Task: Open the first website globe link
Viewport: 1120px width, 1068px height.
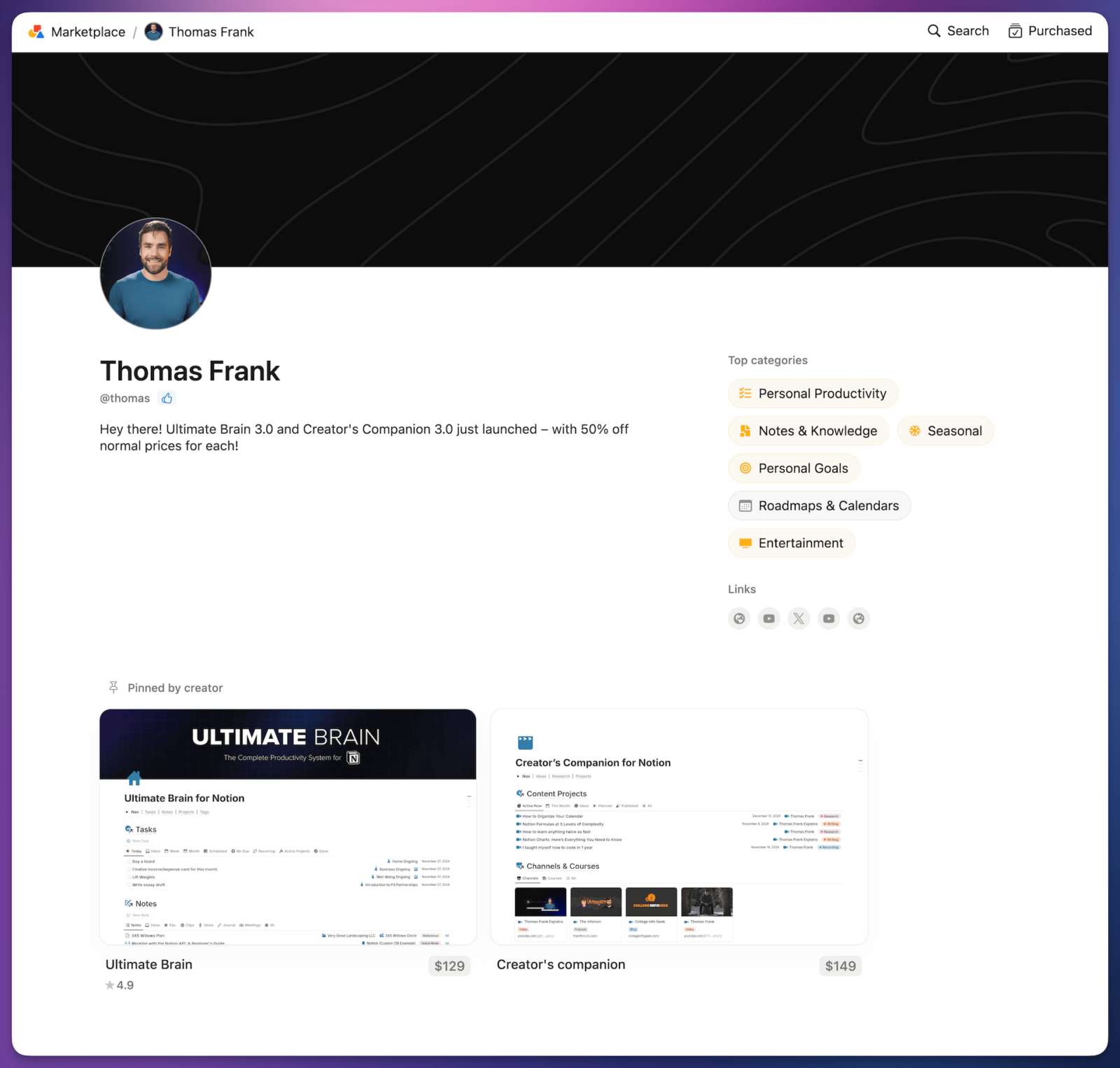Action: coord(738,618)
